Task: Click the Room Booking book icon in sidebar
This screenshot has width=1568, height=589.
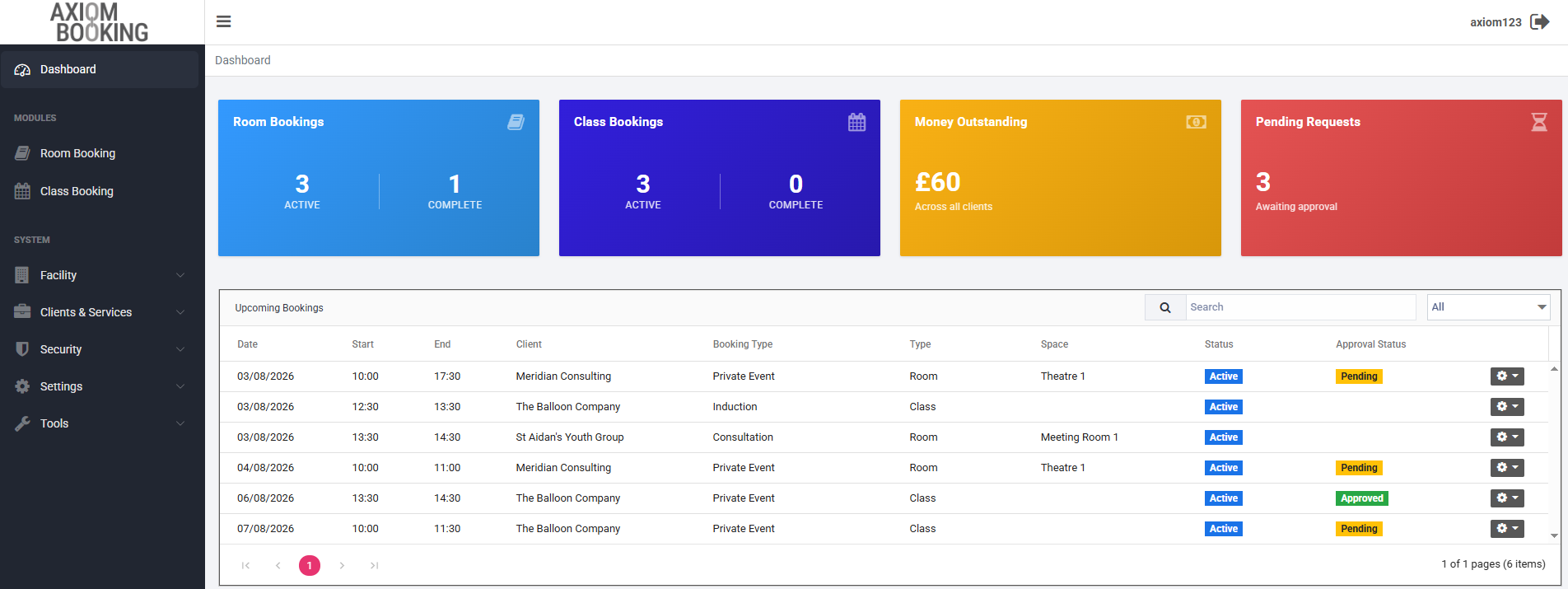Action: [22, 153]
